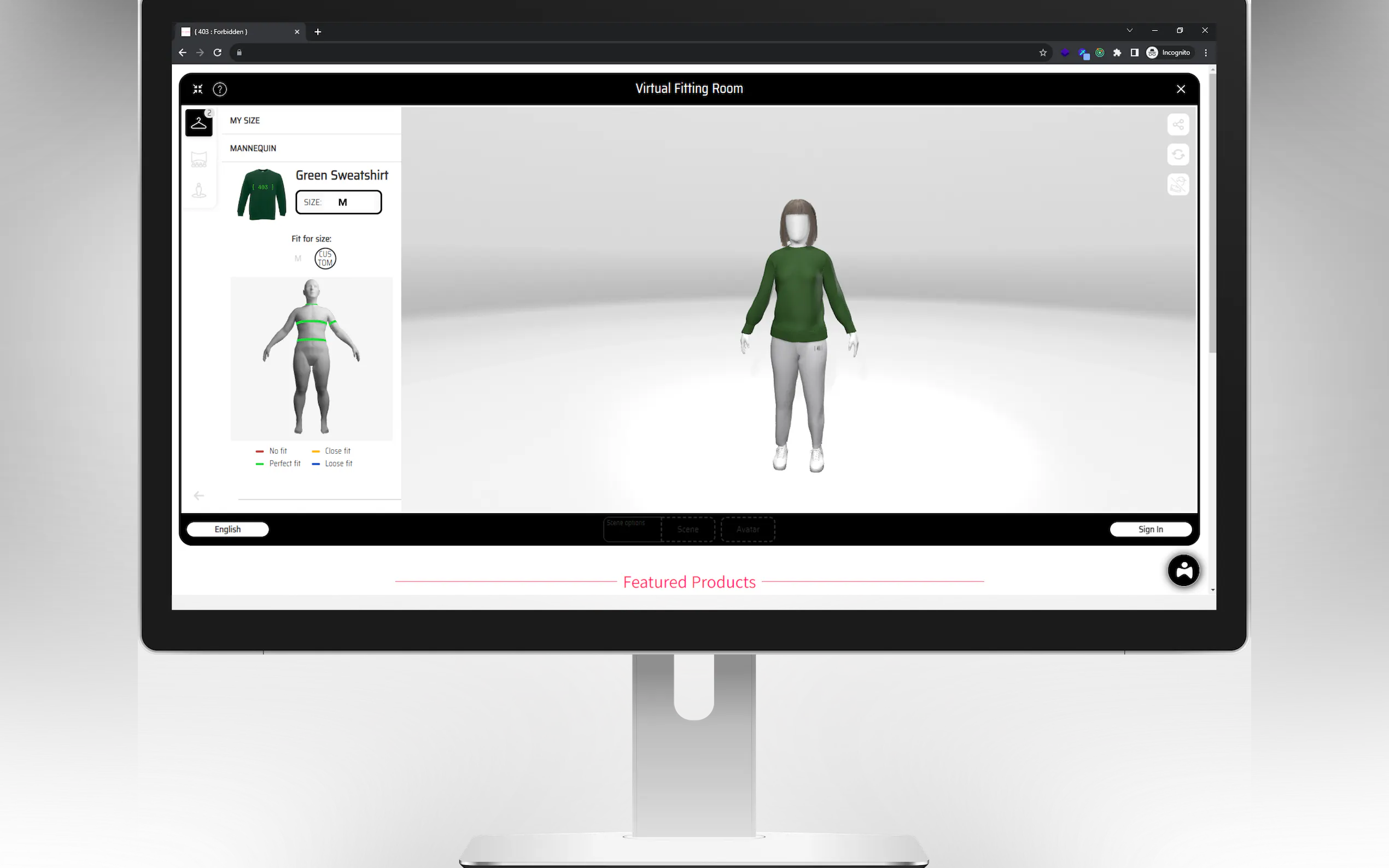Viewport: 1389px width, 868px height.
Task: Click the reset rotation arrows icon
Action: (x=1178, y=155)
